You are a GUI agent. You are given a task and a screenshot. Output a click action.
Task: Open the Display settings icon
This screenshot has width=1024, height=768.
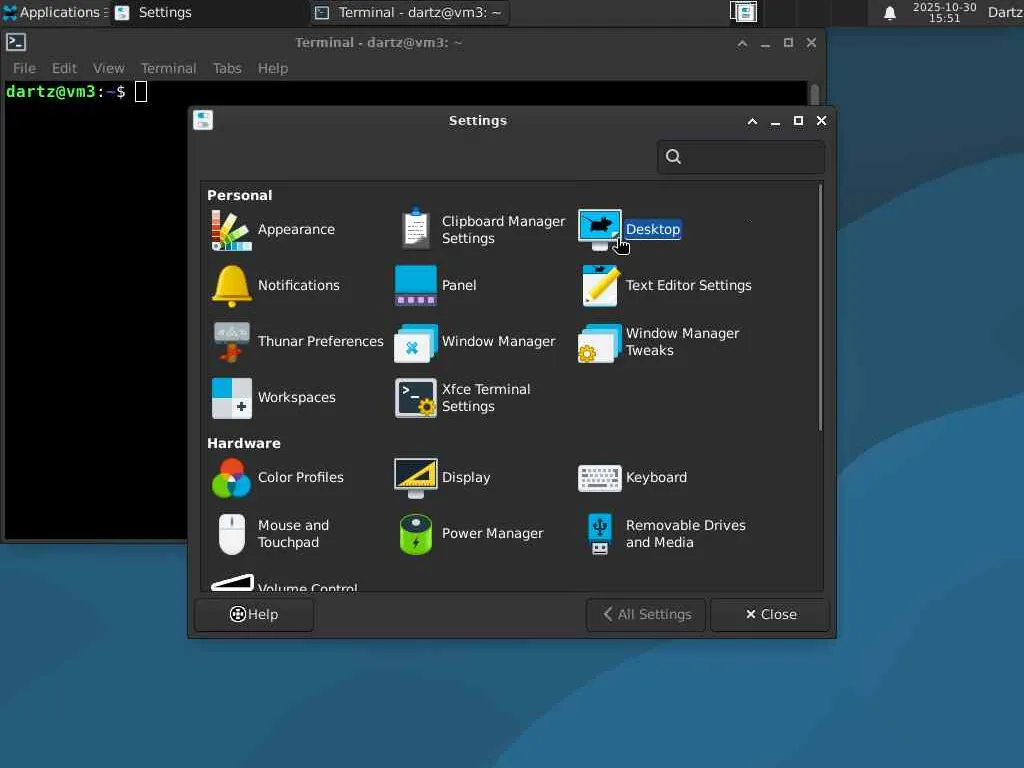click(415, 477)
